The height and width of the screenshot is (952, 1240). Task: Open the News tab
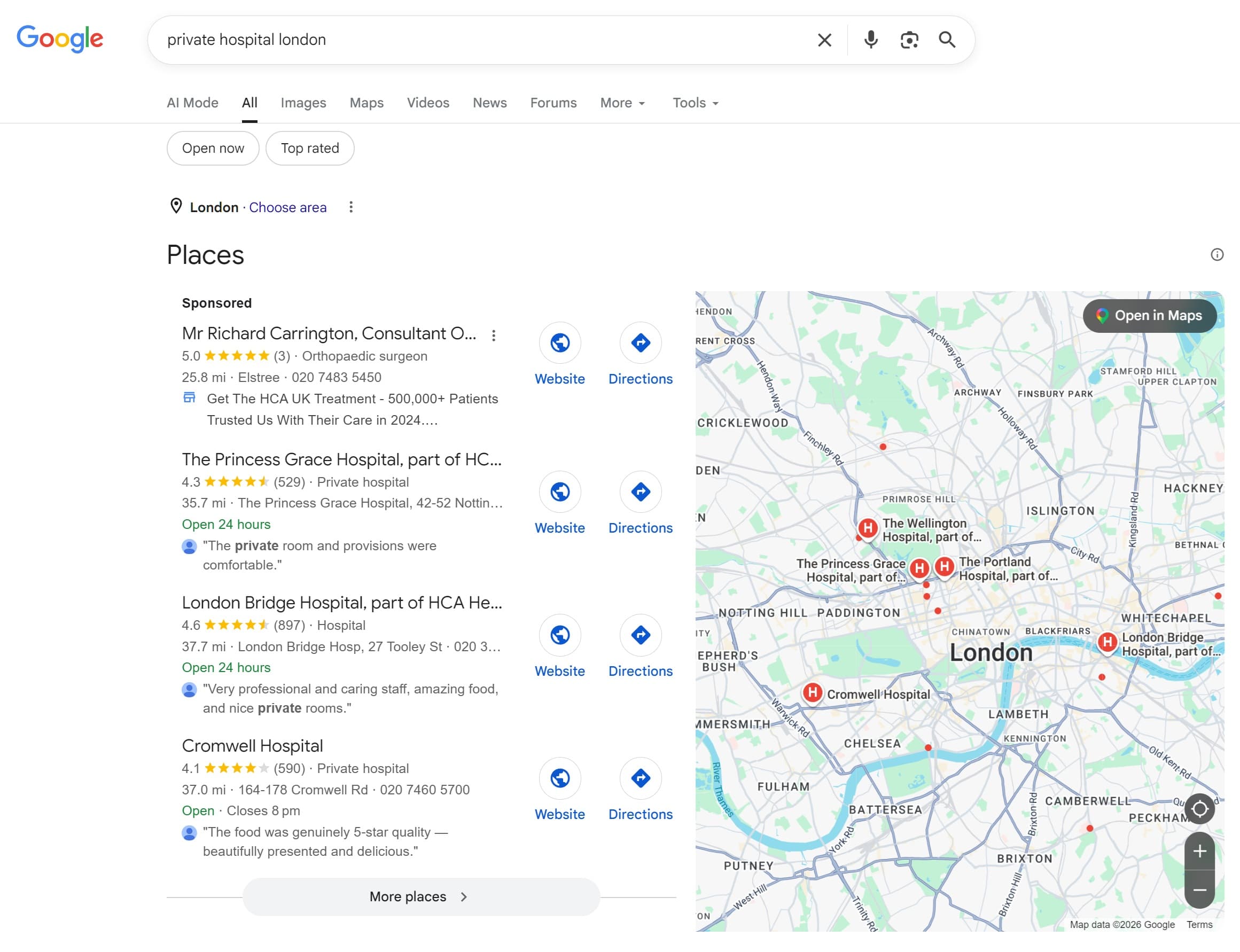pyautogui.click(x=490, y=103)
